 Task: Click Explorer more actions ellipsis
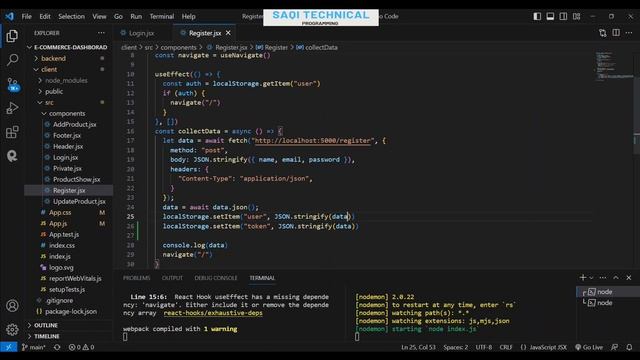101,33
